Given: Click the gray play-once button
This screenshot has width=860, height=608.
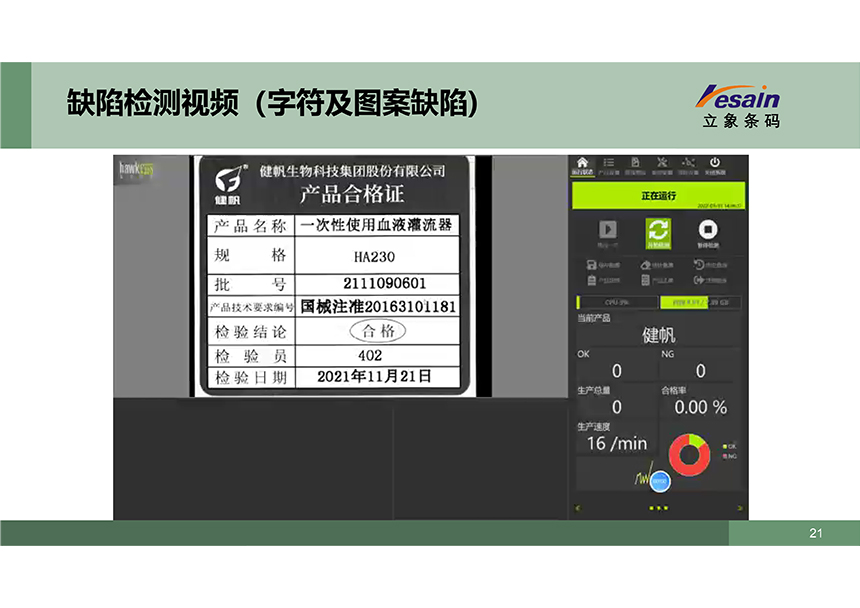Looking at the screenshot, I should (607, 234).
